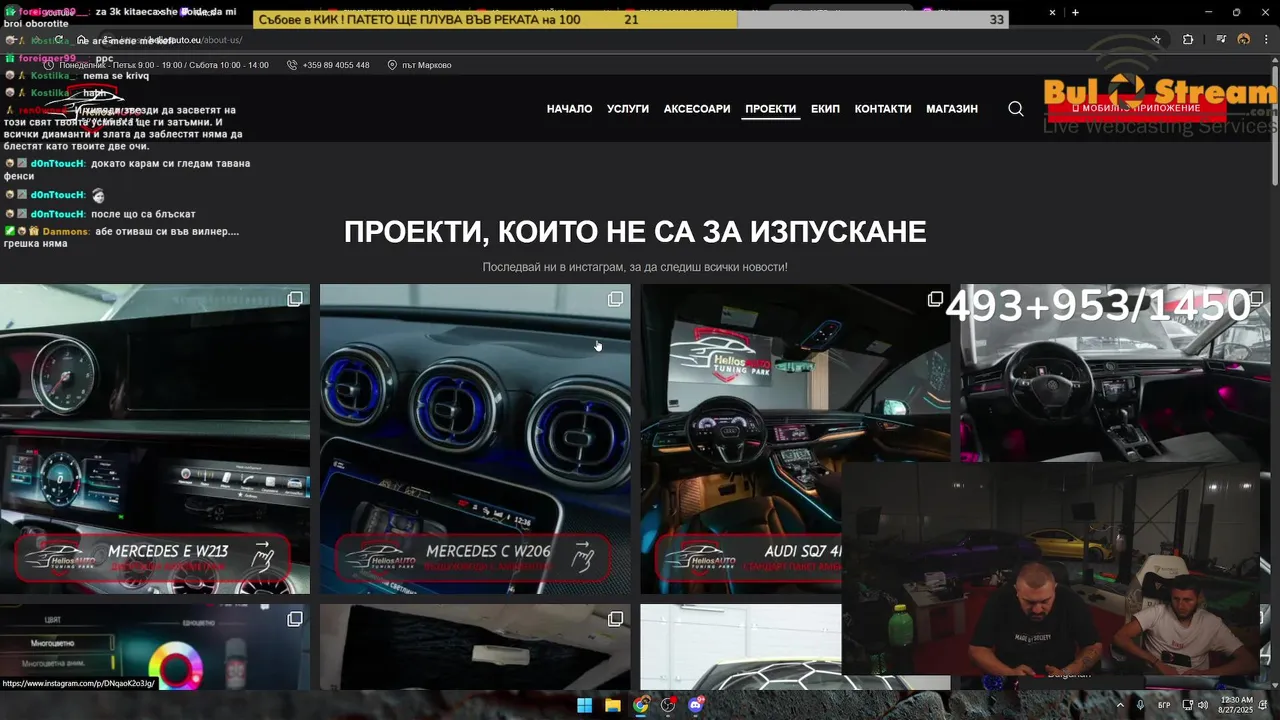The image size is (1280, 720).
Task: Open the color wheel settings post thumbnail
Action: (x=155, y=647)
